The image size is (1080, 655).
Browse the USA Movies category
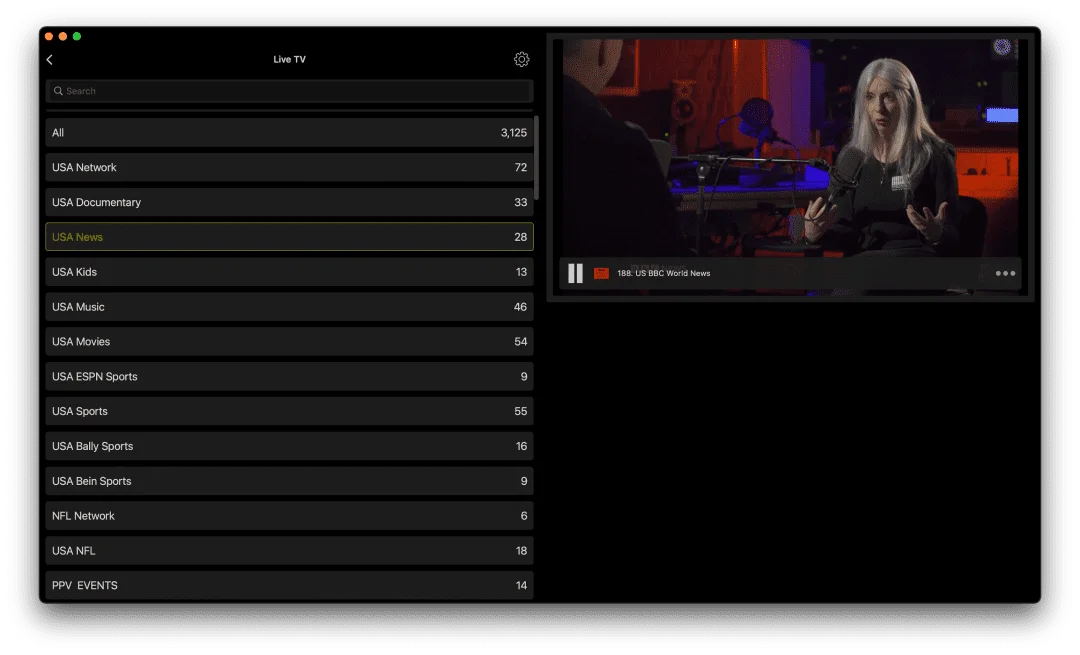tap(289, 342)
